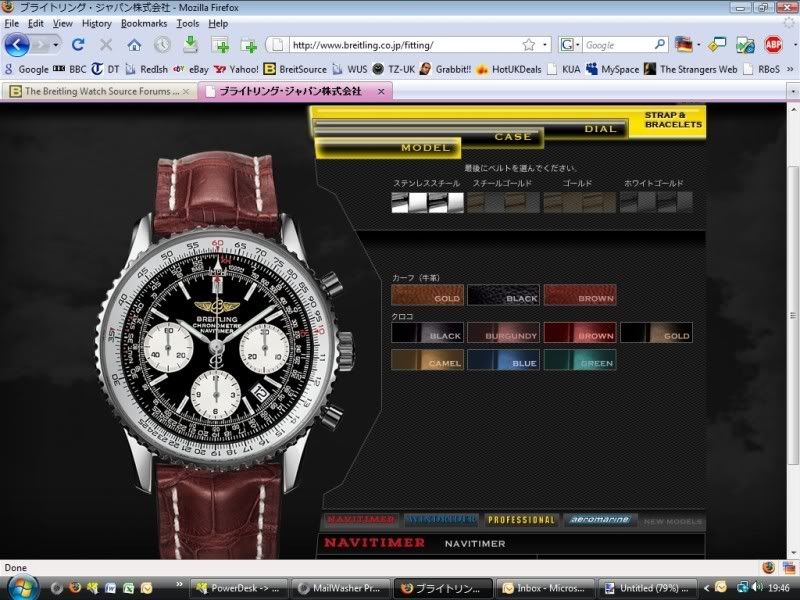Choose the croco GOLD strap

[656, 333]
